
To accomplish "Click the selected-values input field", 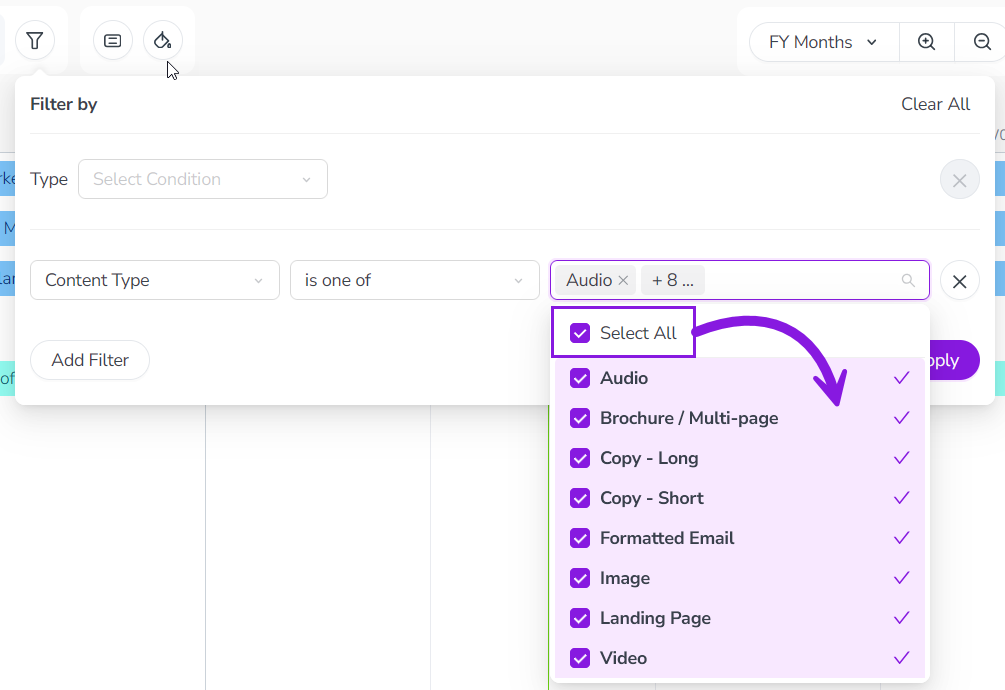I will [740, 280].
